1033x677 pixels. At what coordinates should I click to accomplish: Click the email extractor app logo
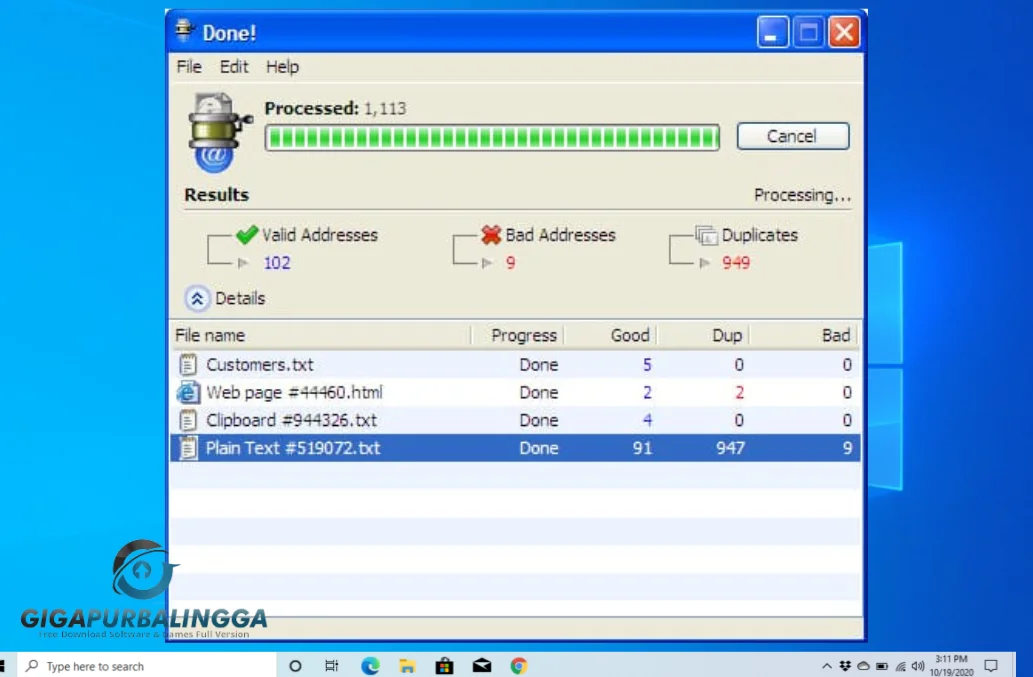click(x=217, y=132)
